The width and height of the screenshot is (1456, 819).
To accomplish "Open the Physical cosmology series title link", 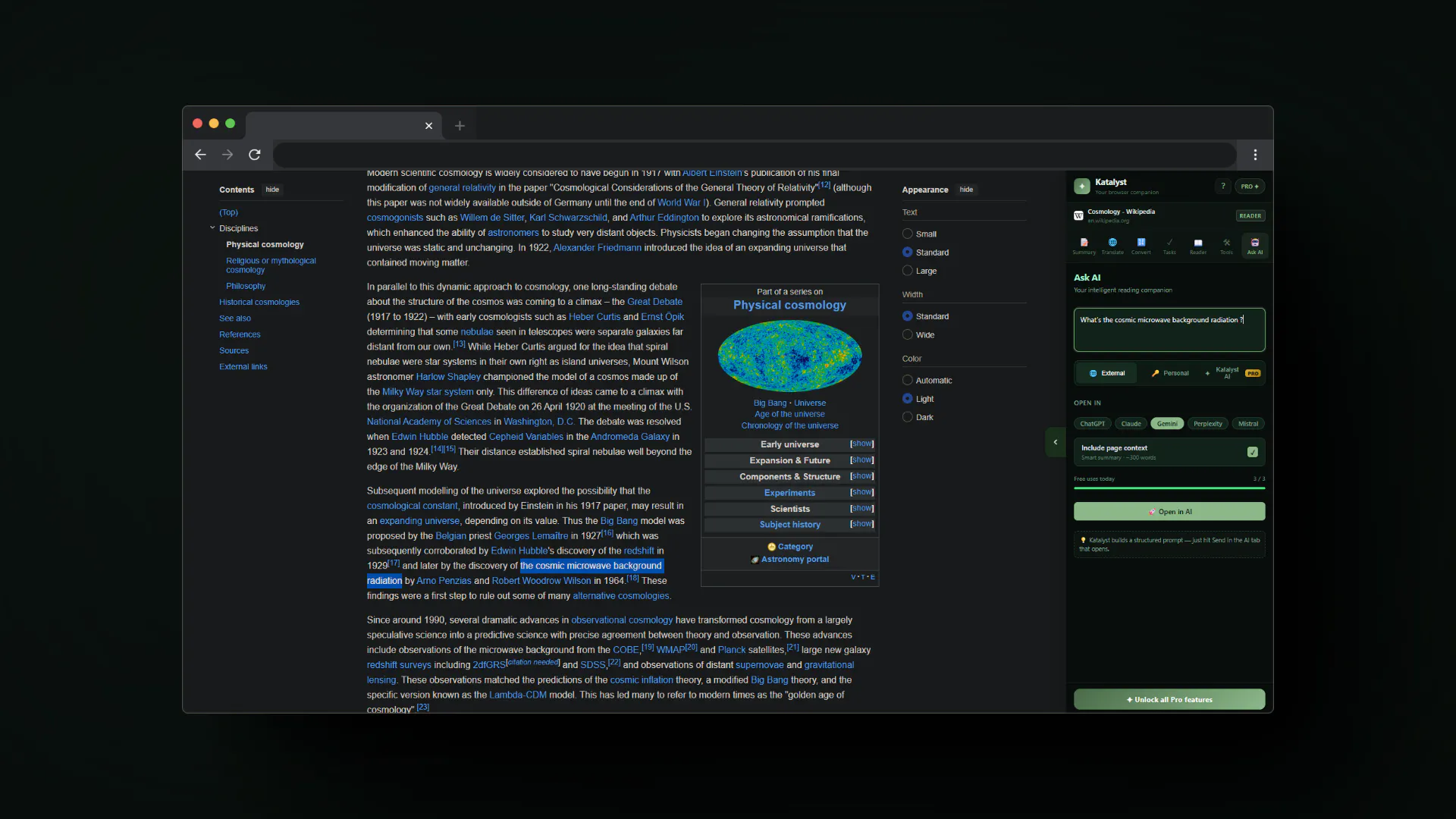I will pos(789,305).
